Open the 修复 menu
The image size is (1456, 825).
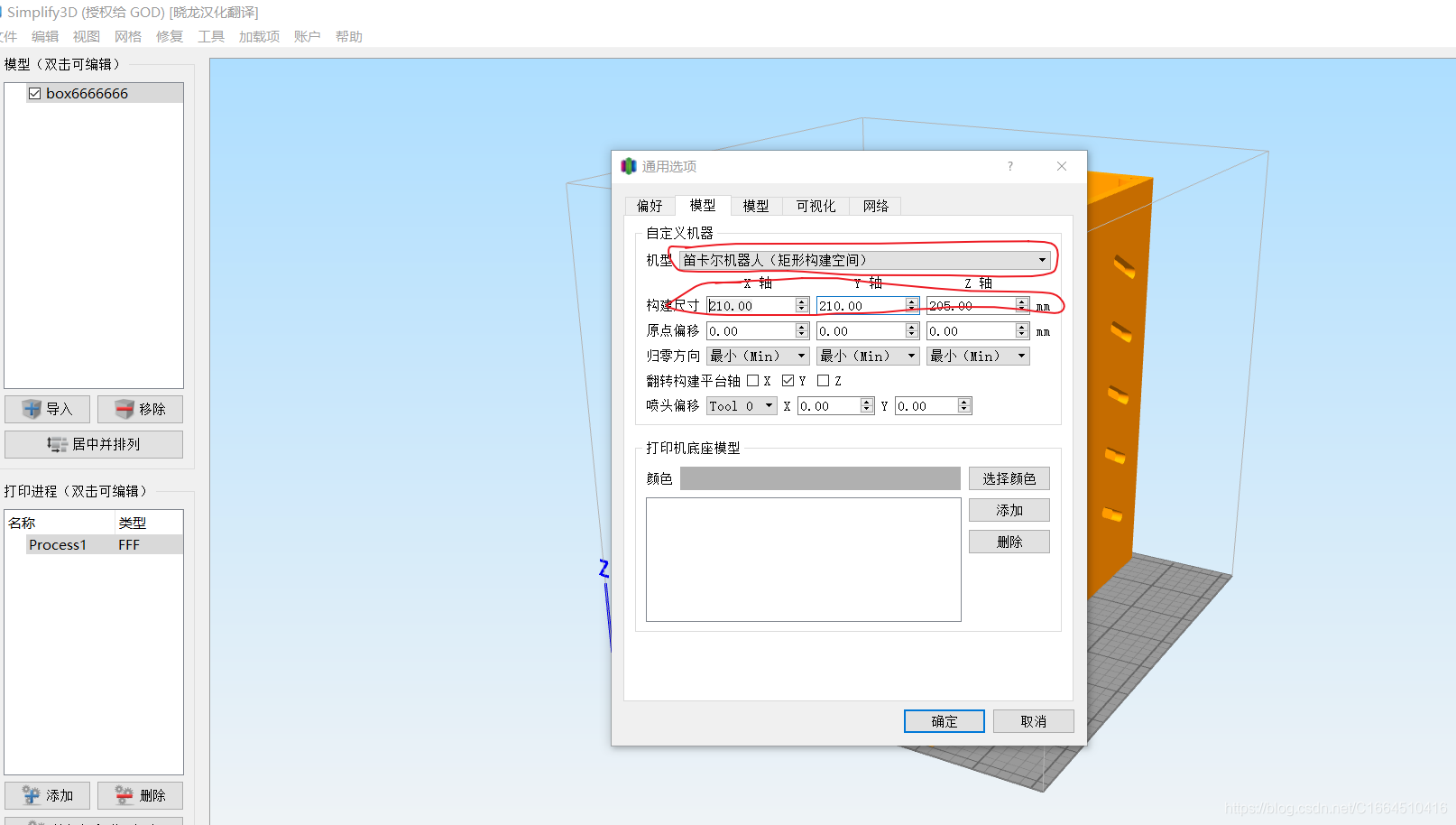click(x=170, y=36)
